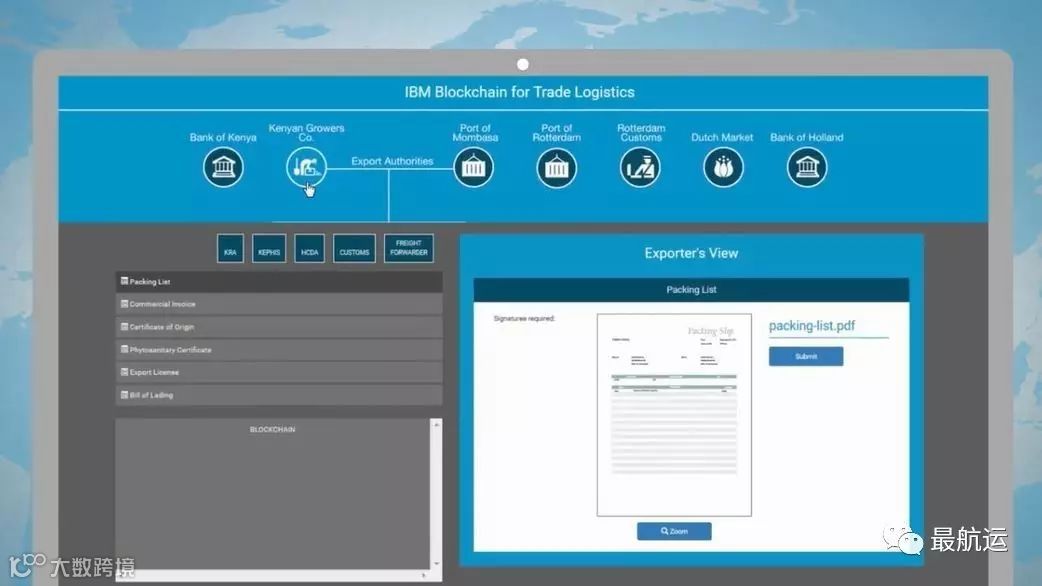Click the packing-list.pdf filename field
The height and width of the screenshot is (586, 1042).
[x=828, y=326]
